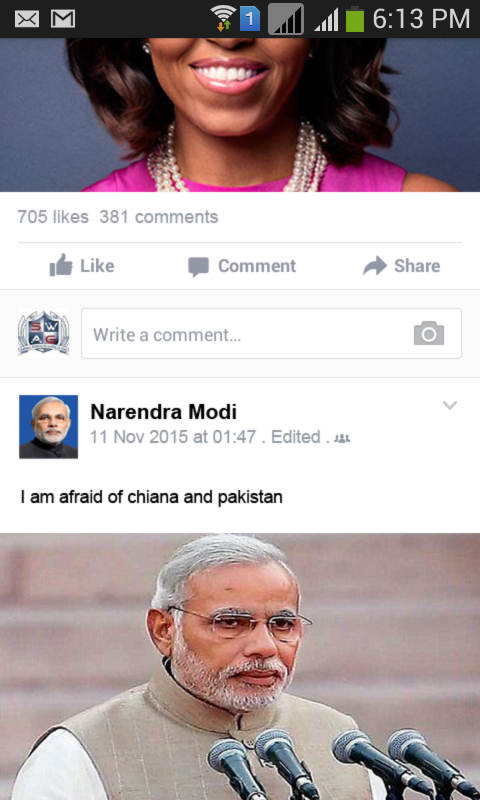
Task: Open the 381 comments thread
Action: pyautogui.click(x=159, y=217)
